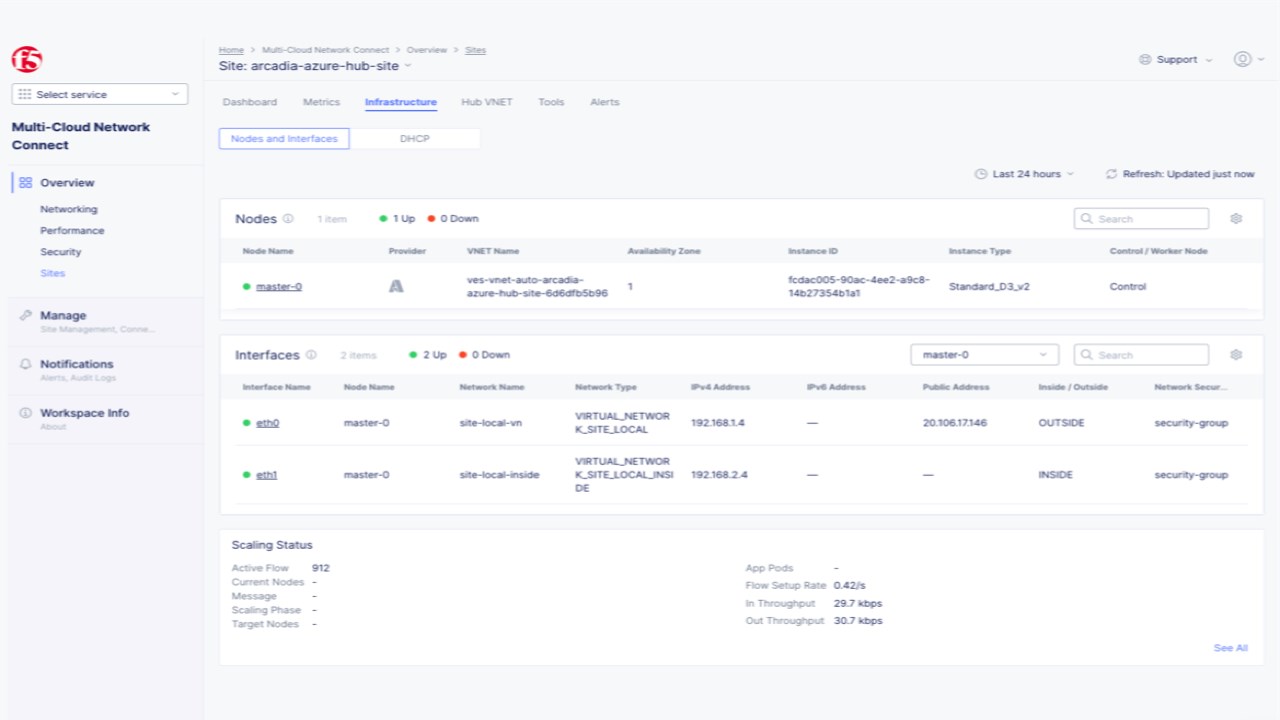This screenshot has width=1280, height=720.
Task: Select the Infrastructure tab
Action: 401,102
